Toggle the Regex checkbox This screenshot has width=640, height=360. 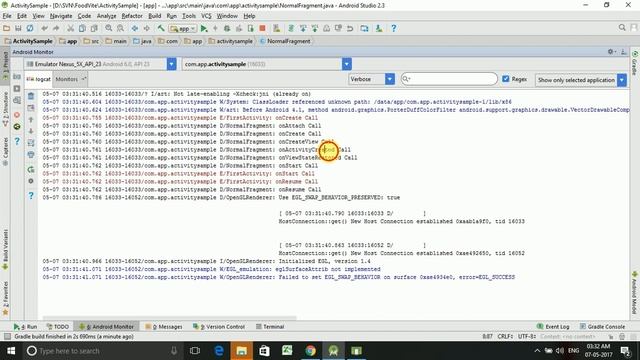(506, 79)
